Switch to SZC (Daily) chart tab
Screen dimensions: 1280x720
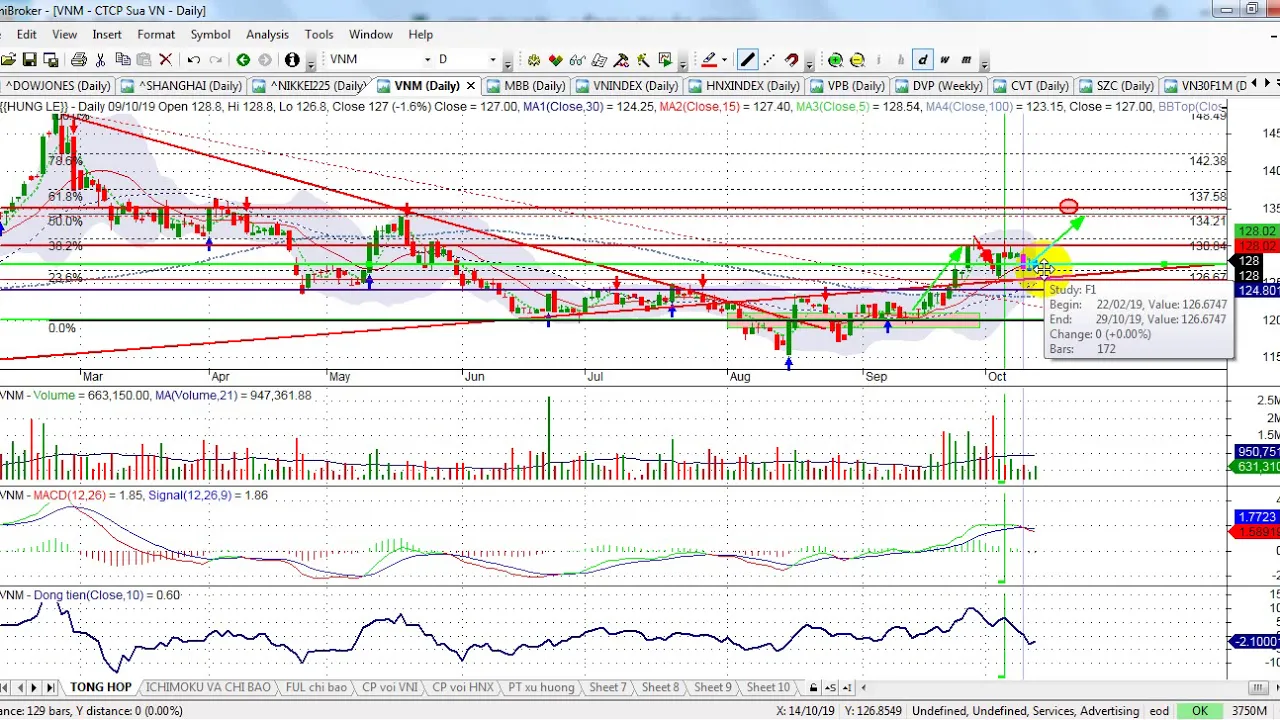point(1116,86)
